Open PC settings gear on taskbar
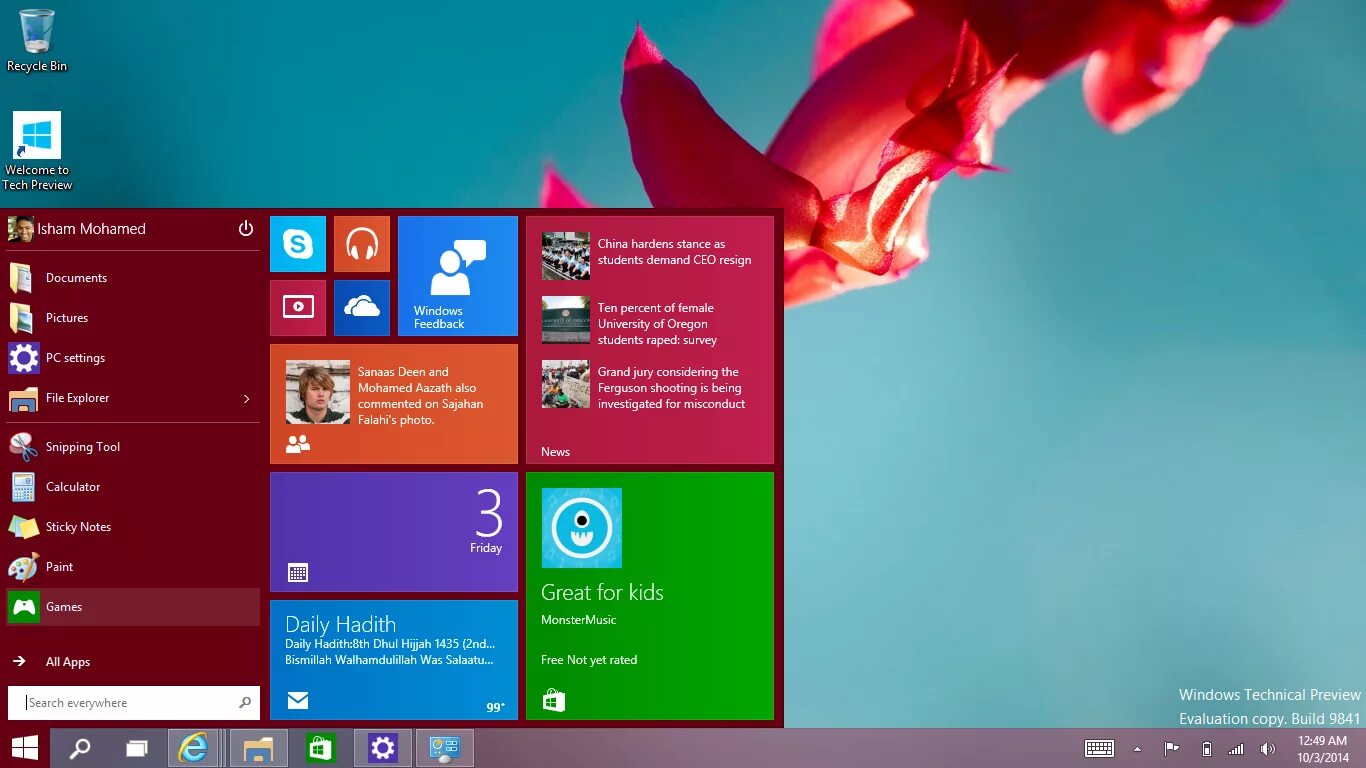 [x=383, y=748]
